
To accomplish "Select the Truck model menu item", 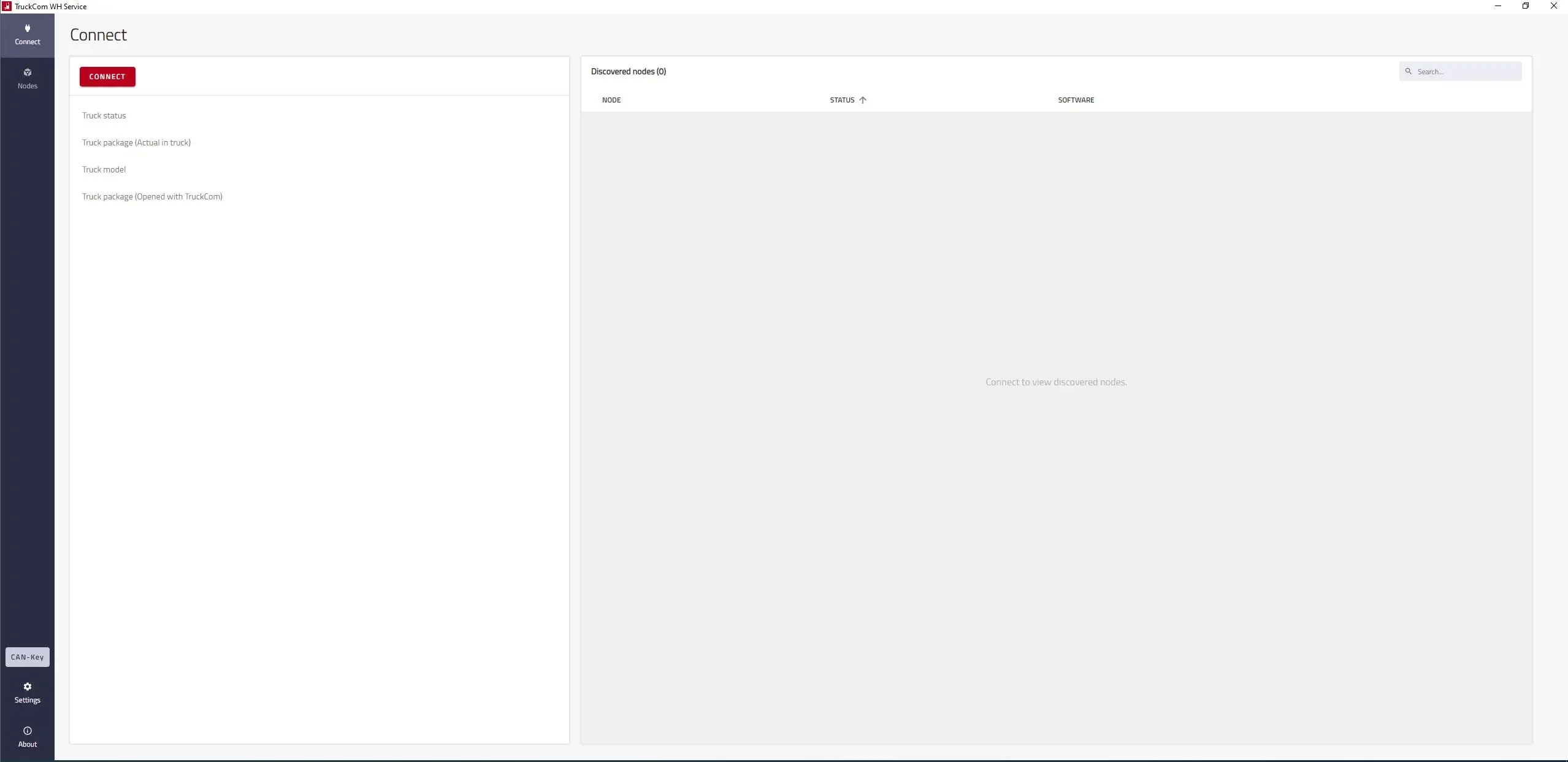I will [104, 169].
